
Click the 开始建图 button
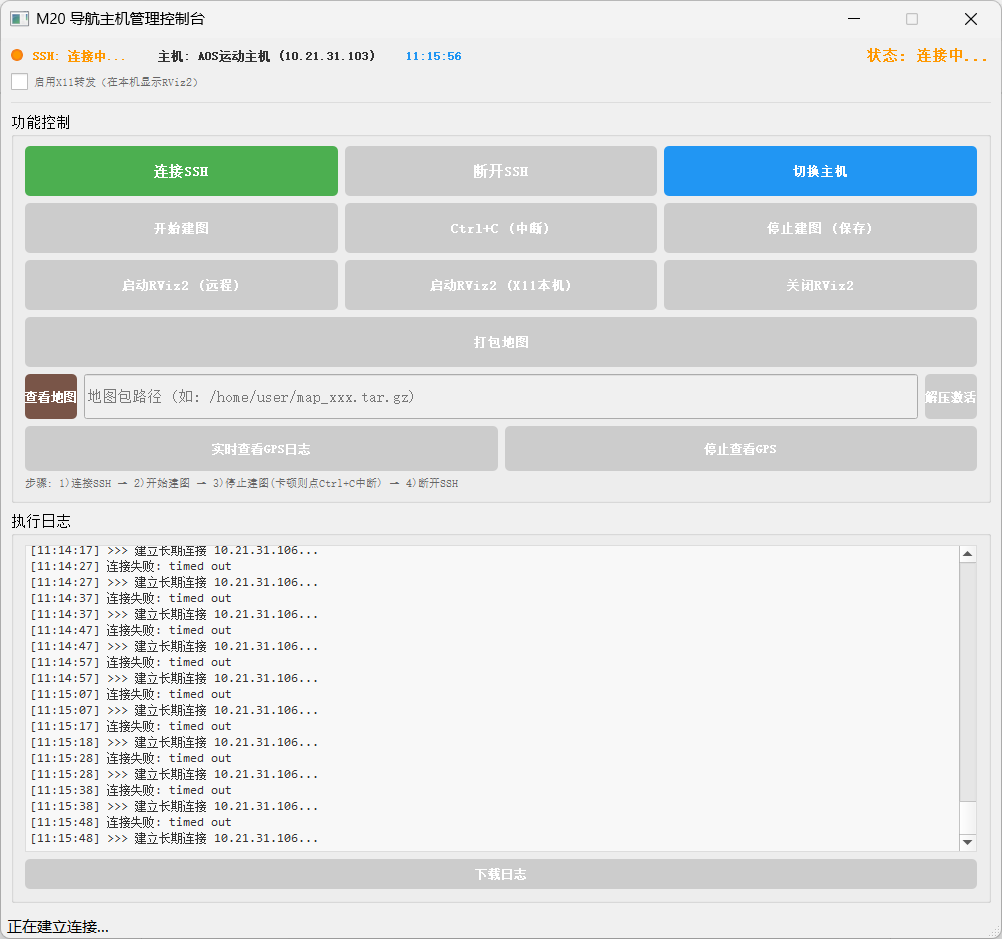[181, 228]
